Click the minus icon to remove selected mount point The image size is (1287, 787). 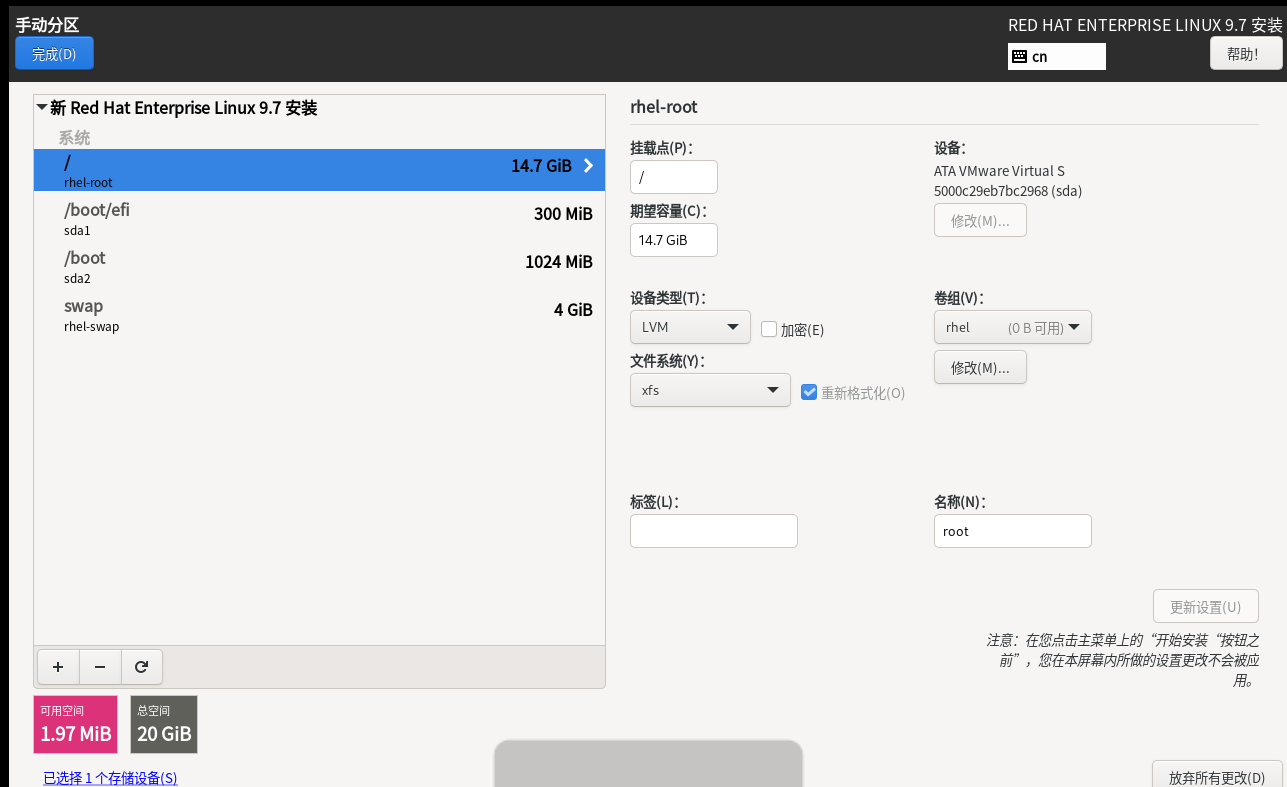click(x=100, y=667)
